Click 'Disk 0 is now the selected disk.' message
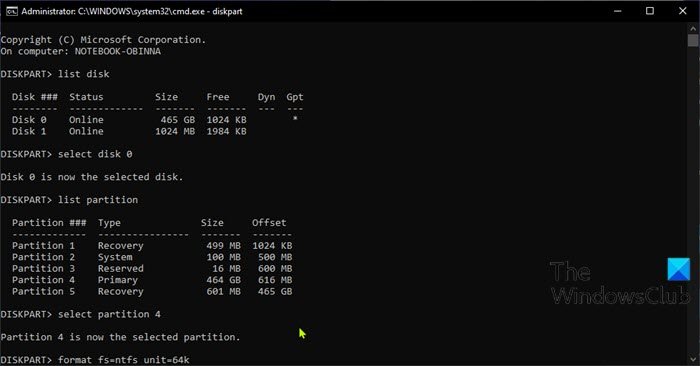The width and height of the screenshot is (700, 366). pyautogui.click(x=92, y=177)
